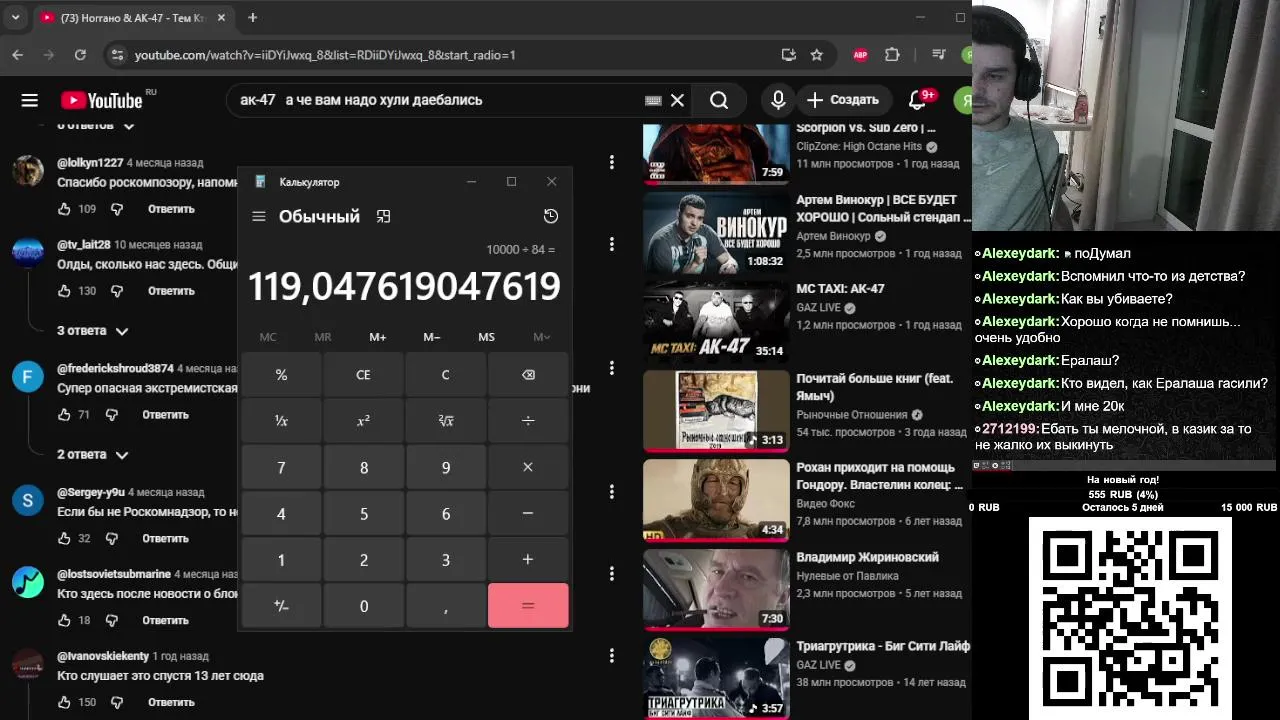Screen dimensions: 1280x720
Task: Click the Calculator CE button
Action: coord(363,375)
